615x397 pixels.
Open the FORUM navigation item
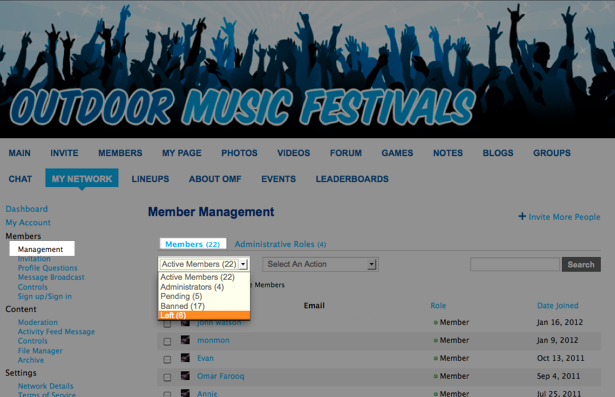pos(346,153)
